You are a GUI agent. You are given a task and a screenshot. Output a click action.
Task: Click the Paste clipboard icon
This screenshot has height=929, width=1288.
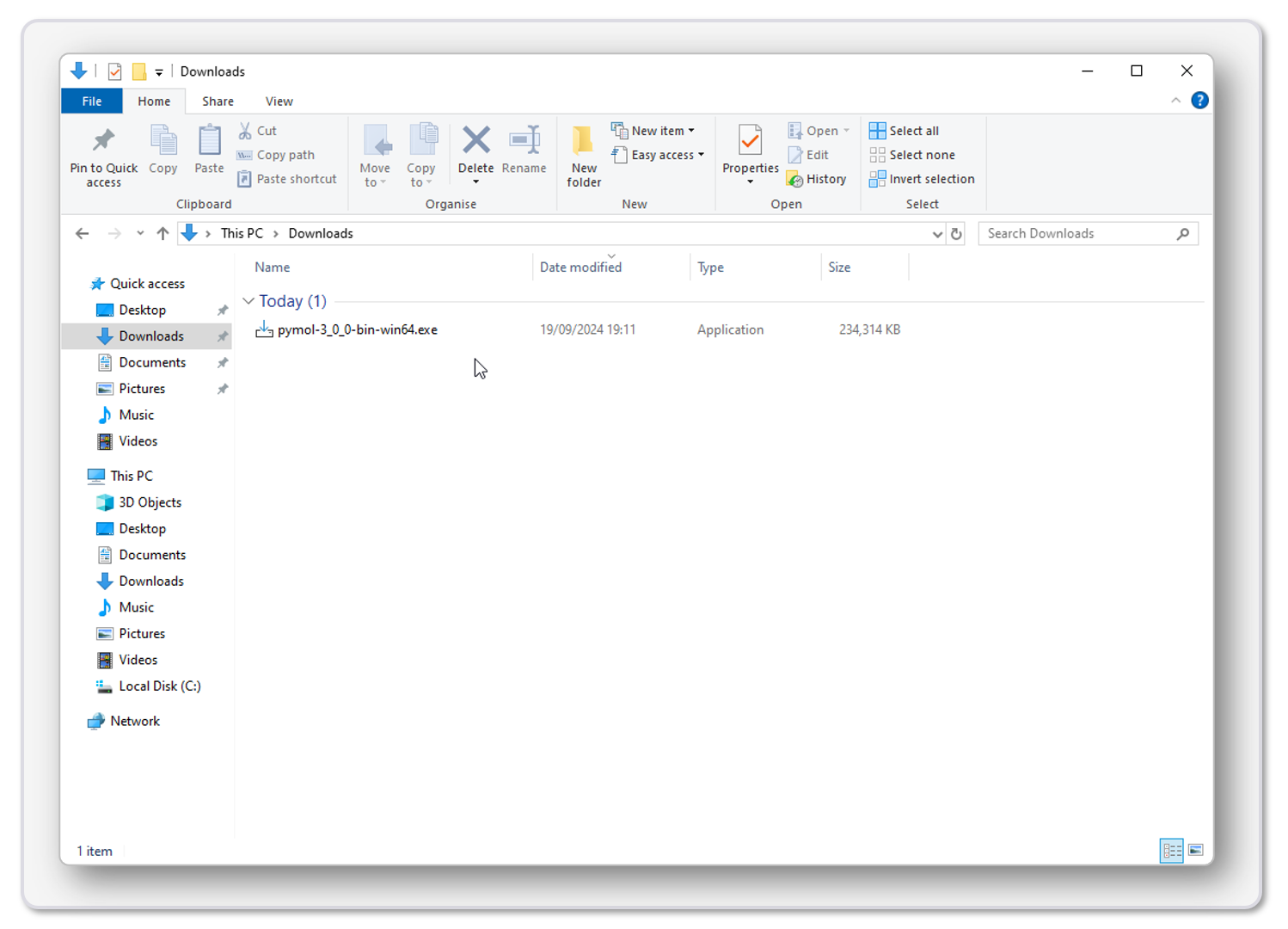point(209,139)
